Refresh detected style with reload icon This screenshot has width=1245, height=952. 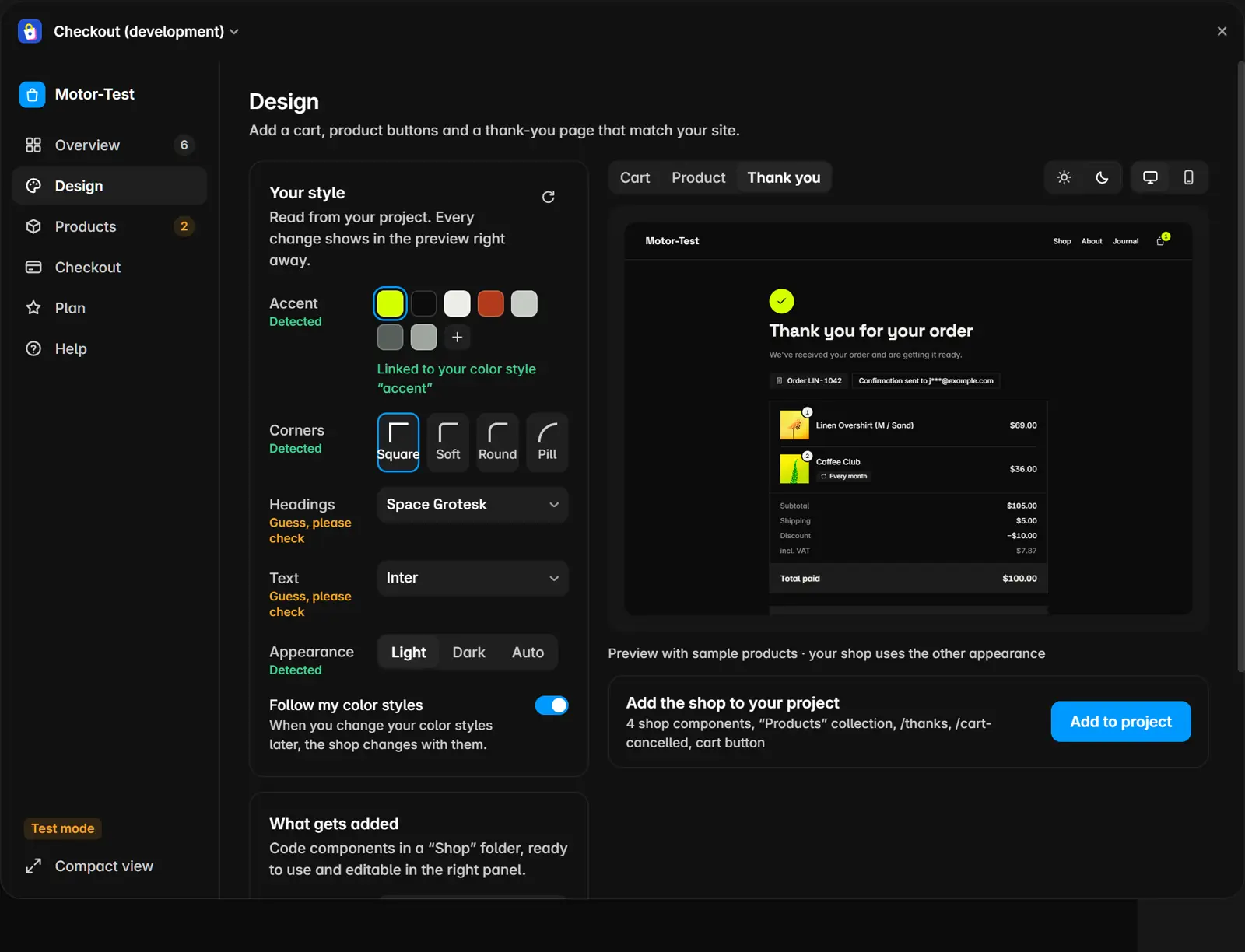(x=549, y=197)
